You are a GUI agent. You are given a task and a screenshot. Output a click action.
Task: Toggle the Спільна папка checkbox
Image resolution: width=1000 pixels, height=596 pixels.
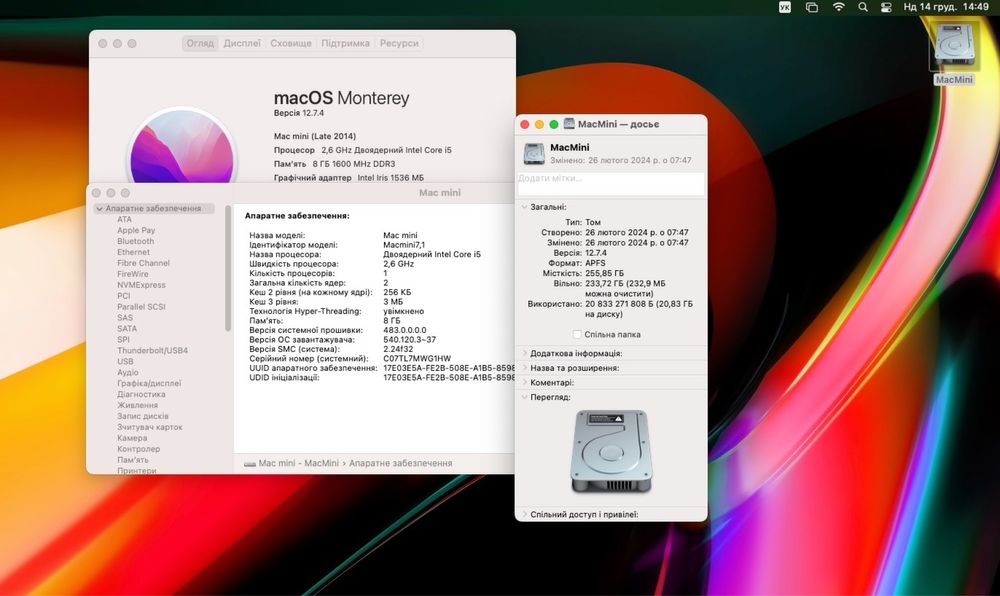coord(577,334)
